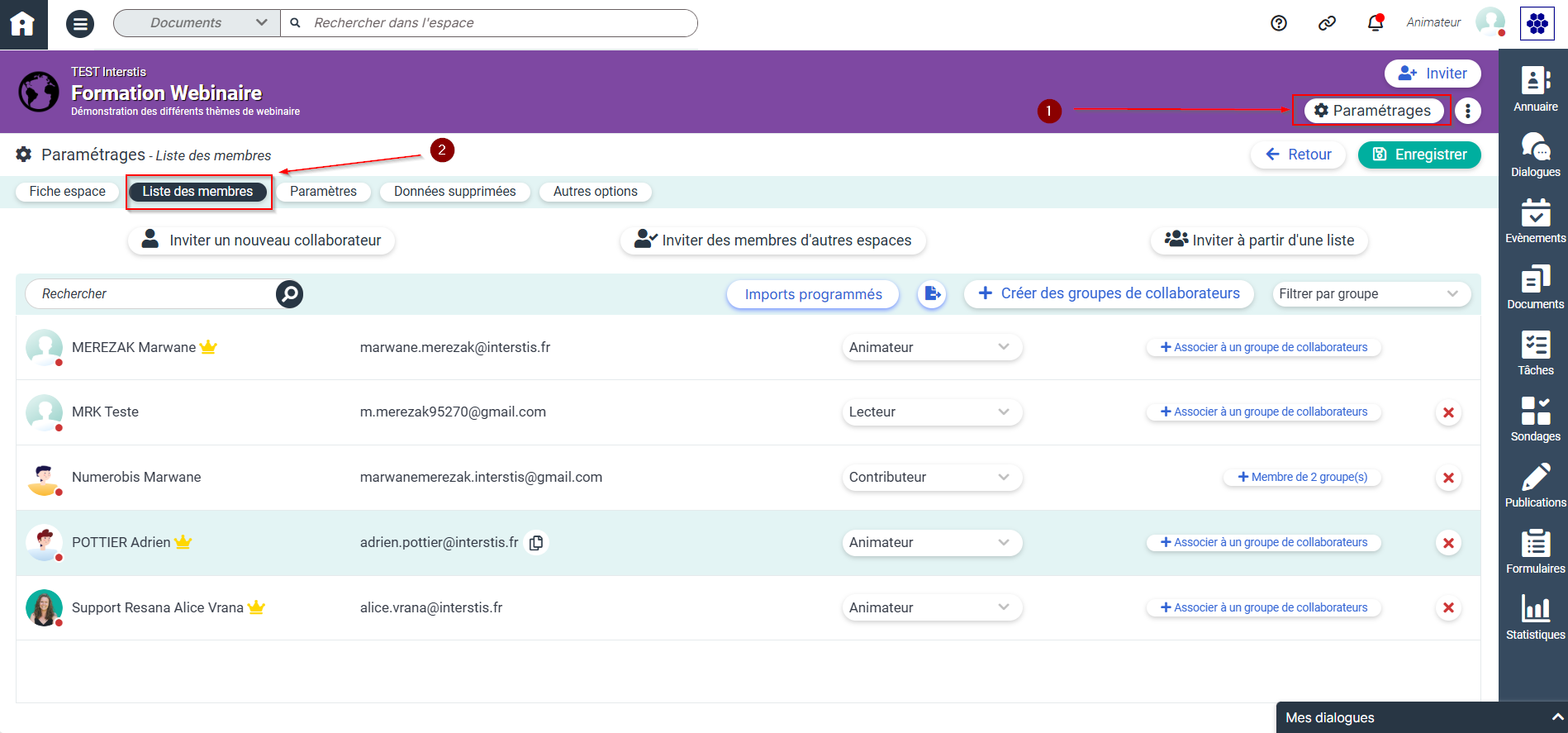Open Sondages from the right sidebar
The height and width of the screenshot is (733, 1568).
coord(1535,419)
